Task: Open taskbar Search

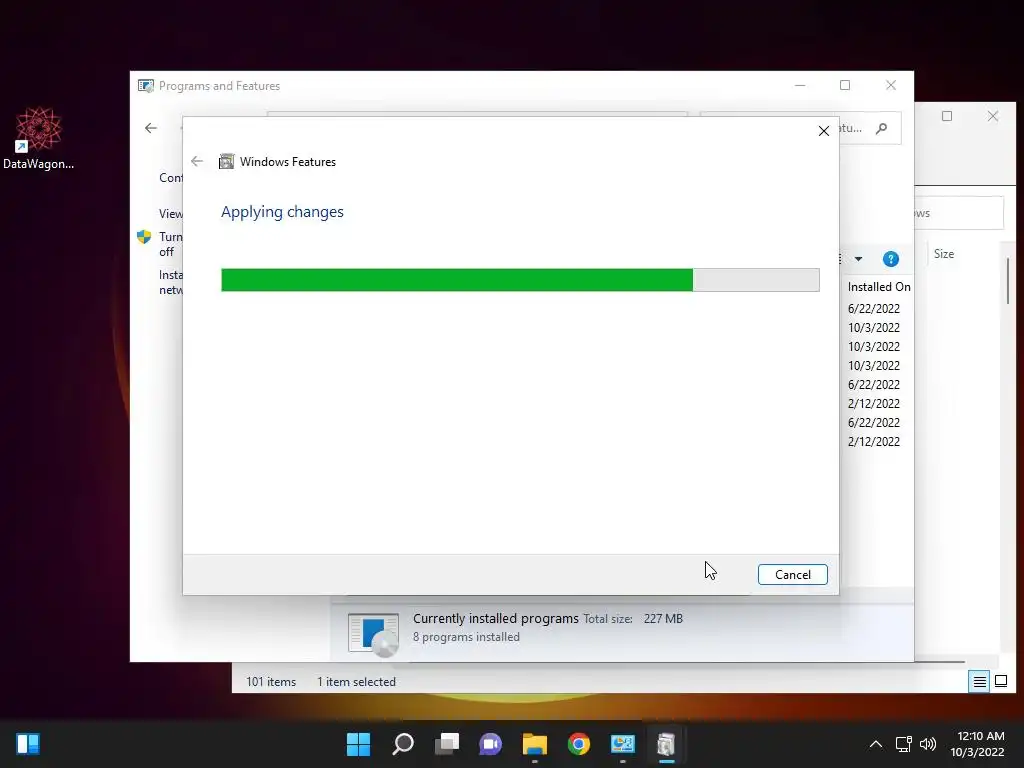Action: click(x=402, y=744)
